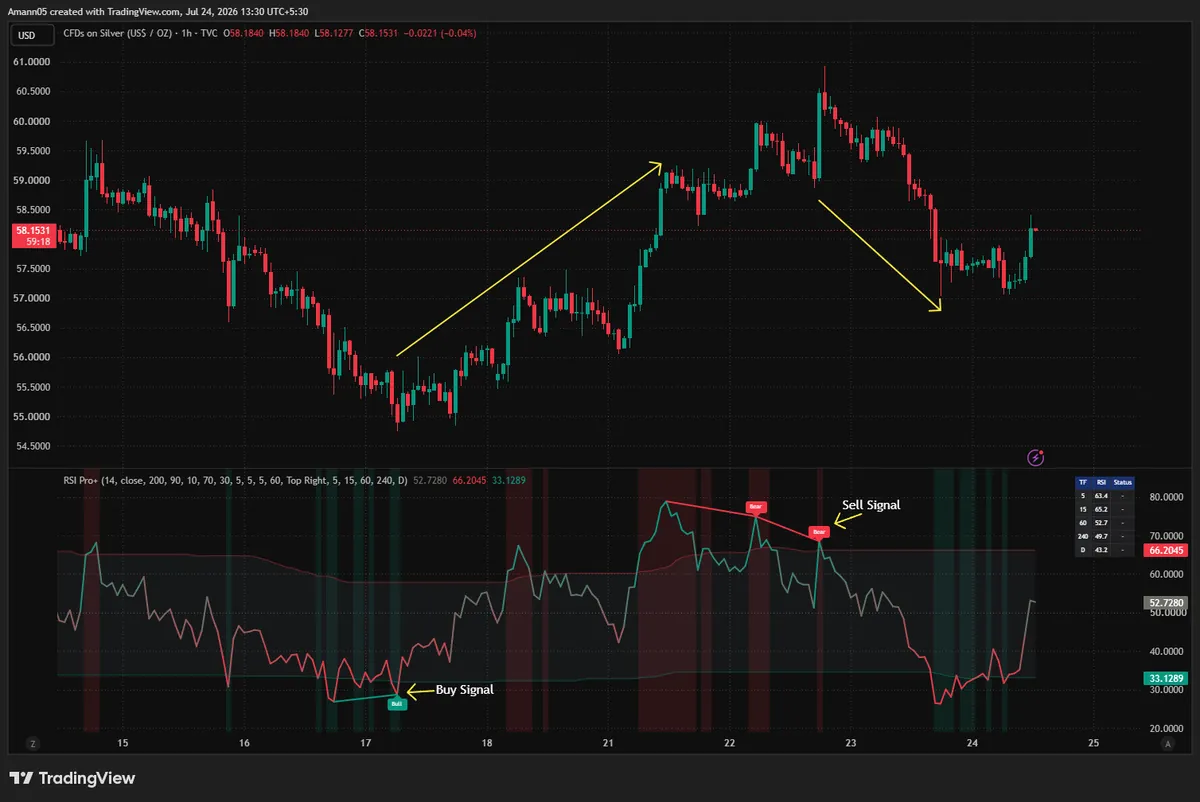1200x802 pixels.
Task: Click RSI axis label 70.0000
Action: tap(1166, 536)
